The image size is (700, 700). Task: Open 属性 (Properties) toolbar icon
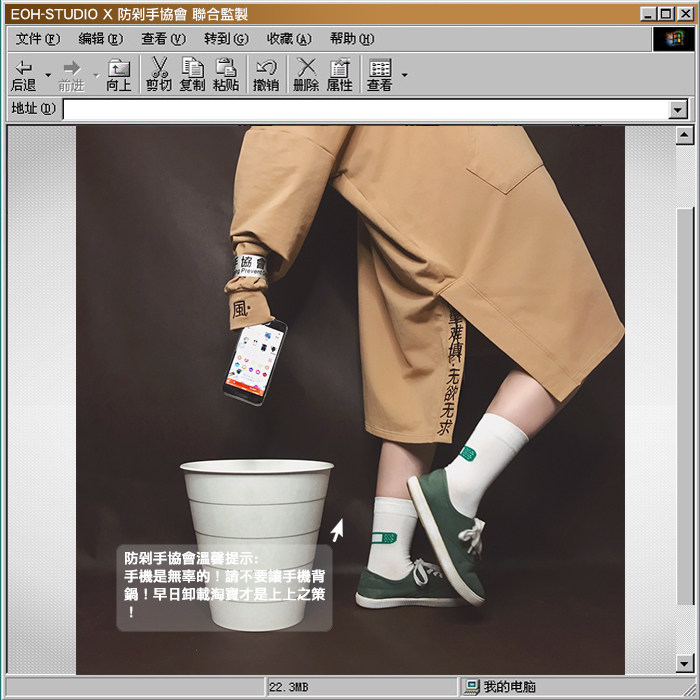coord(340,68)
